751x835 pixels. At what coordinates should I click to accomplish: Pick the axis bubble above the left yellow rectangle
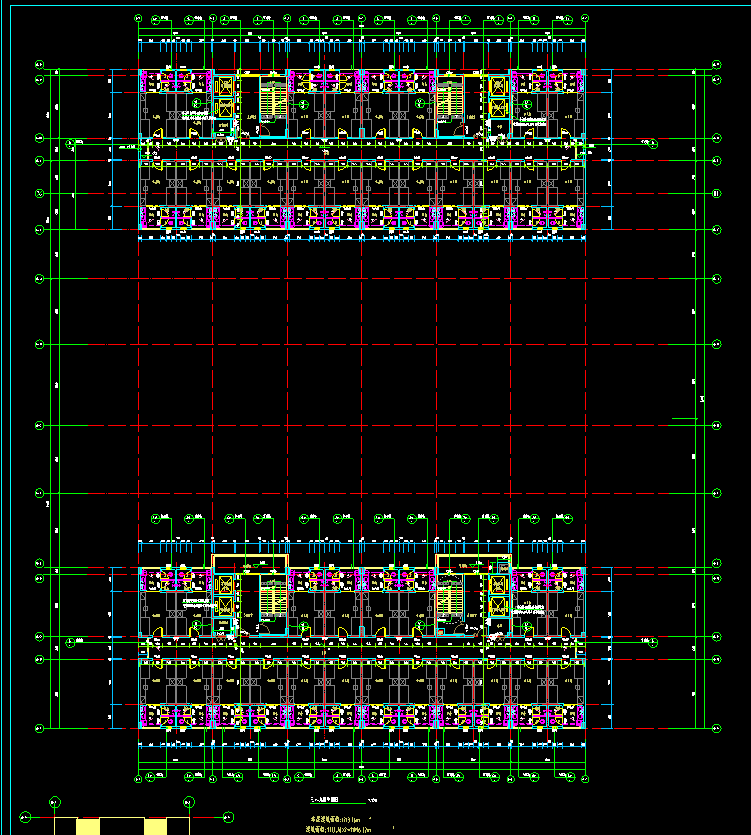point(54,801)
